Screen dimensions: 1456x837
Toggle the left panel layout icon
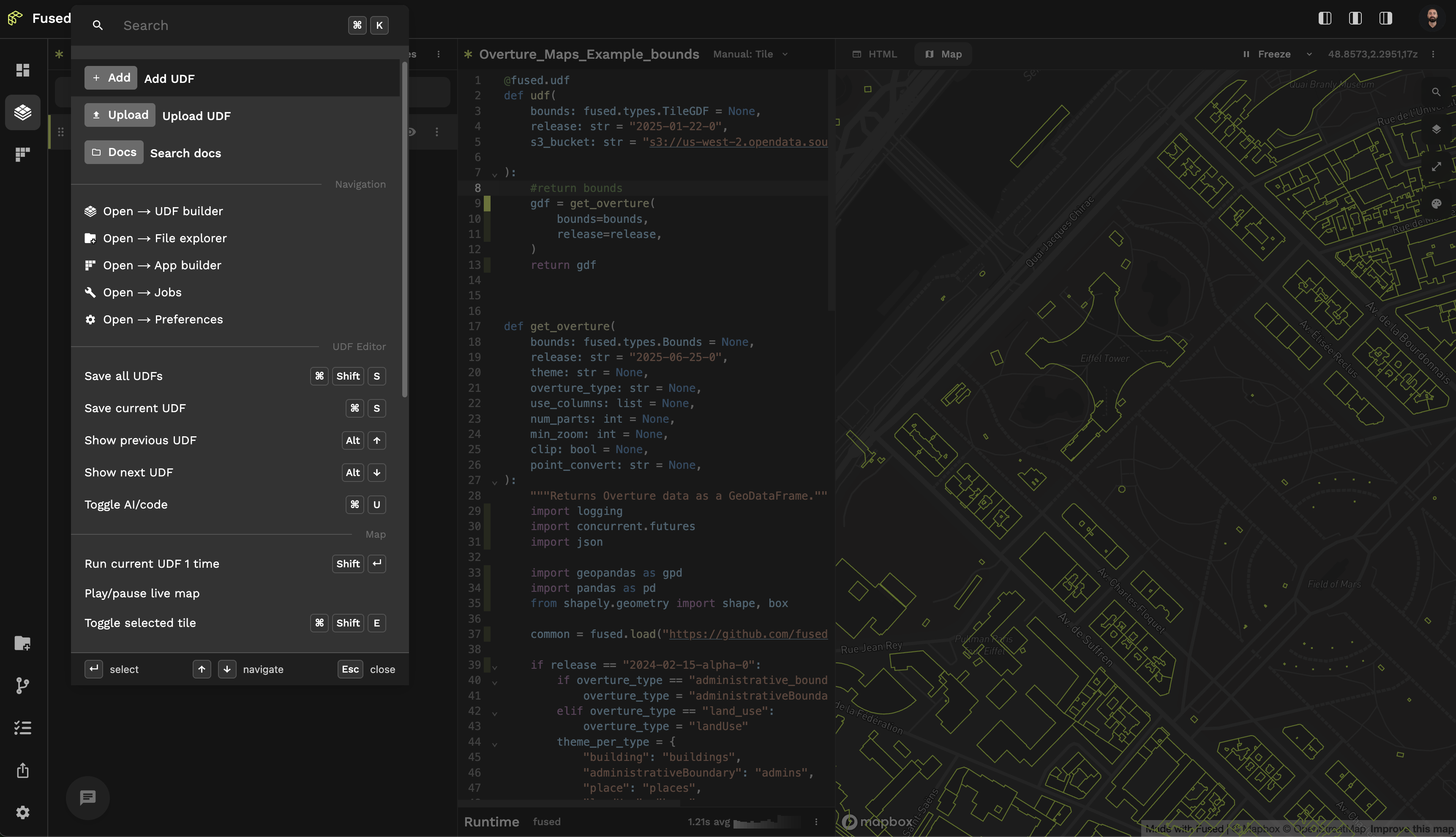coord(1325,19)
